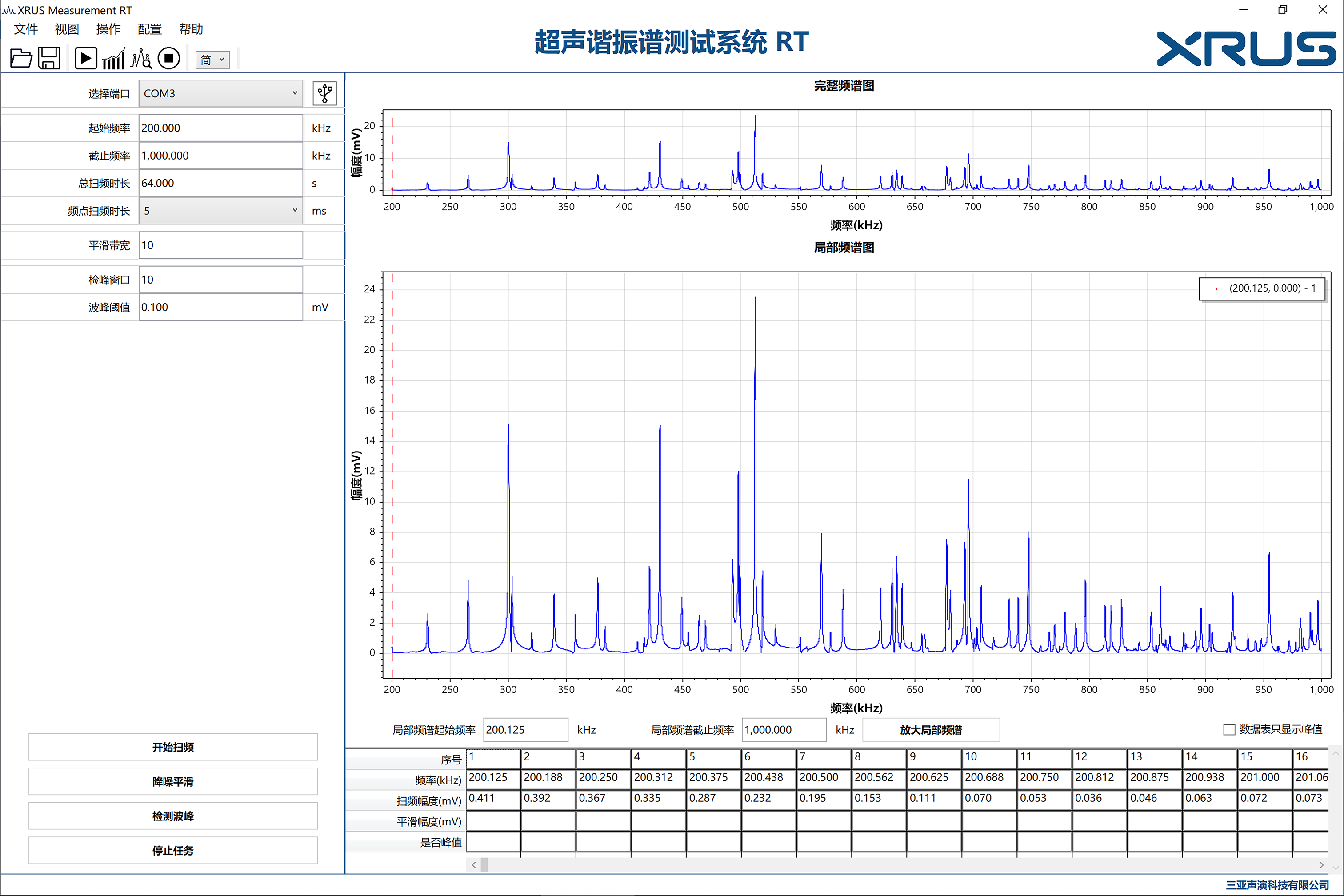Click the 平滑带宽 input field
The width and height of the screenshot is (1344, 896).
pyautogui.click(x=220, y=245)
